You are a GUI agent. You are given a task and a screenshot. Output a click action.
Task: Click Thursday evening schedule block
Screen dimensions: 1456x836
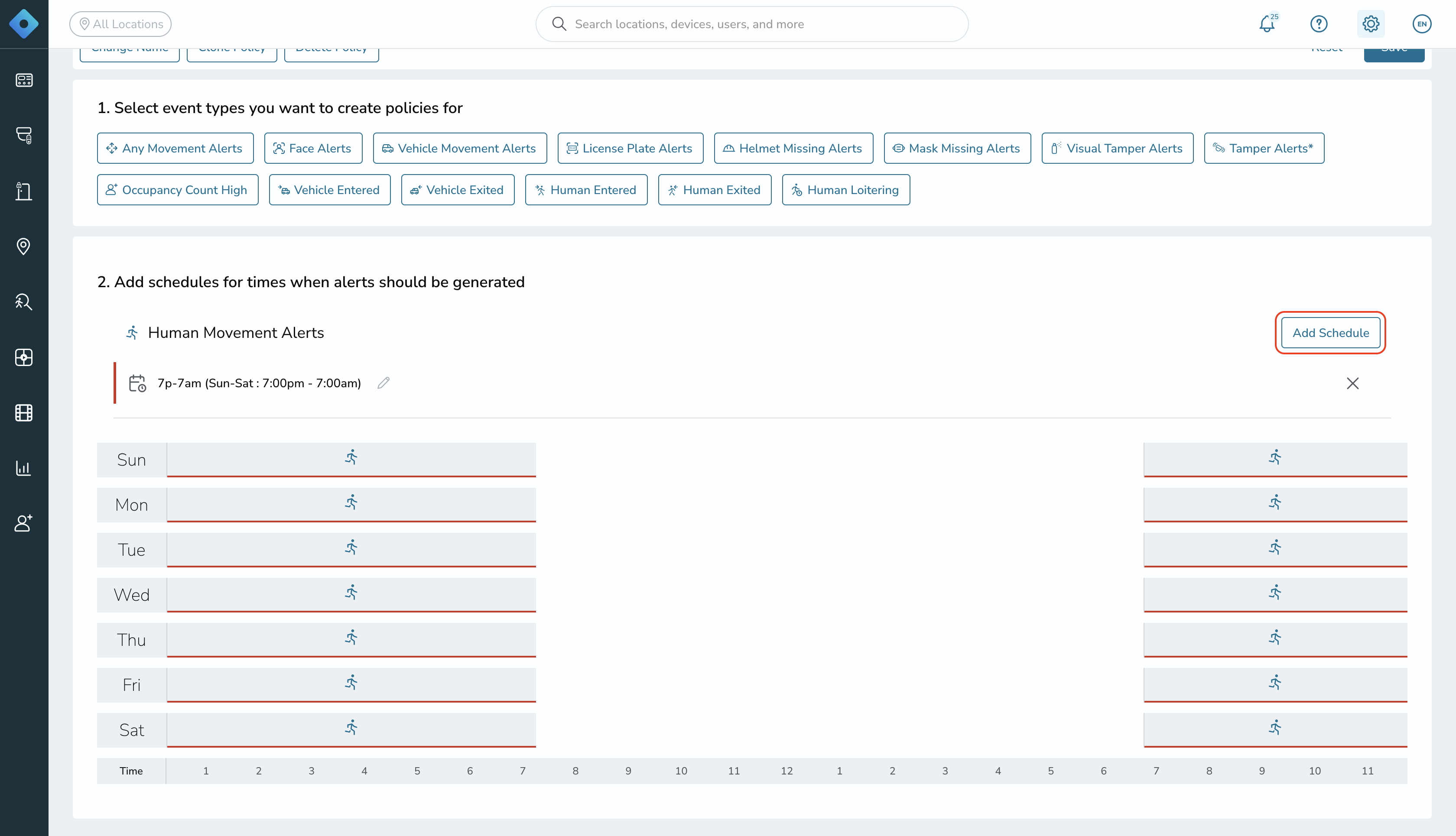pos(1275,640)
